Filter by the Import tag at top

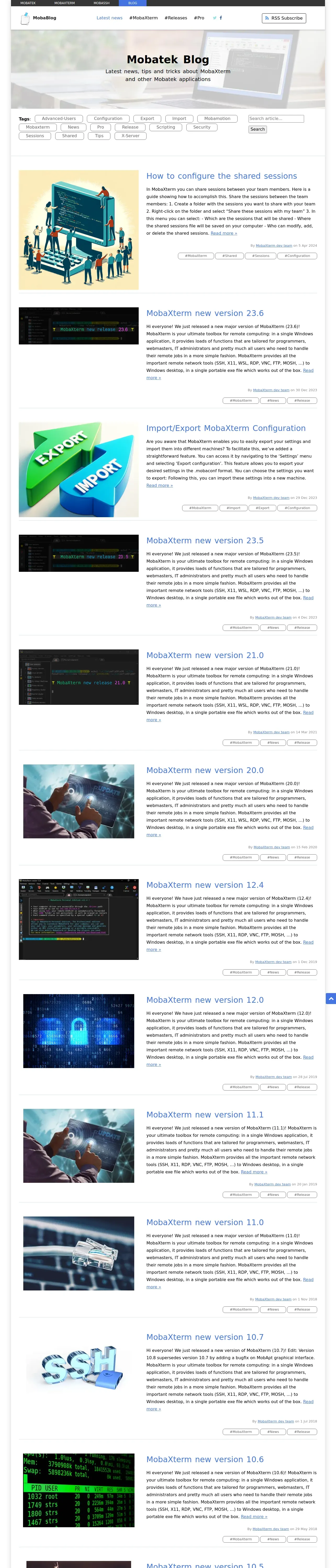click(x=179, y=119)
